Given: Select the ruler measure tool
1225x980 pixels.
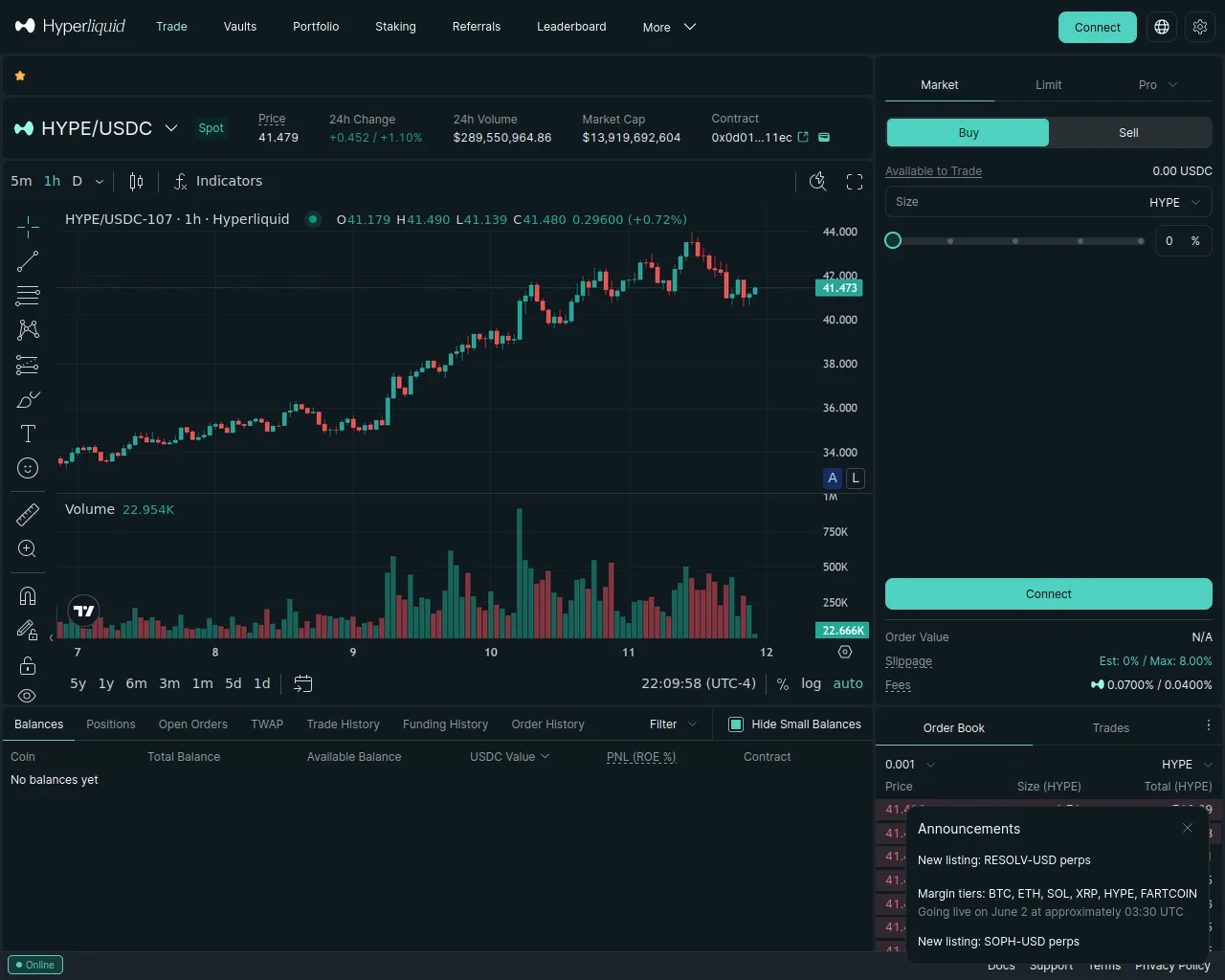Looking at the screenshot, I should click(28, 515).
